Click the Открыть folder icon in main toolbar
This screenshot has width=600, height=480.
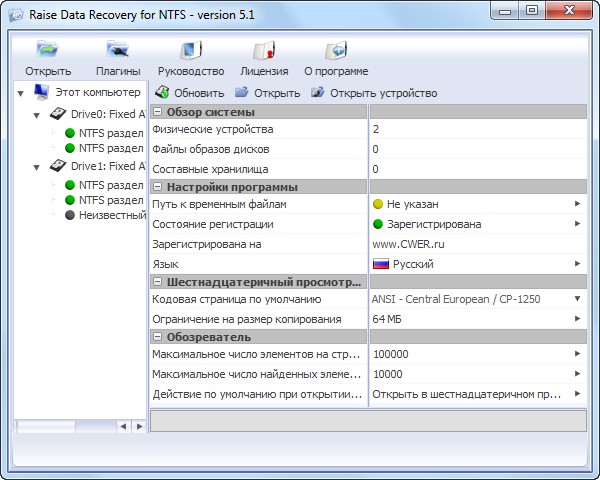[x=48, y=51]
